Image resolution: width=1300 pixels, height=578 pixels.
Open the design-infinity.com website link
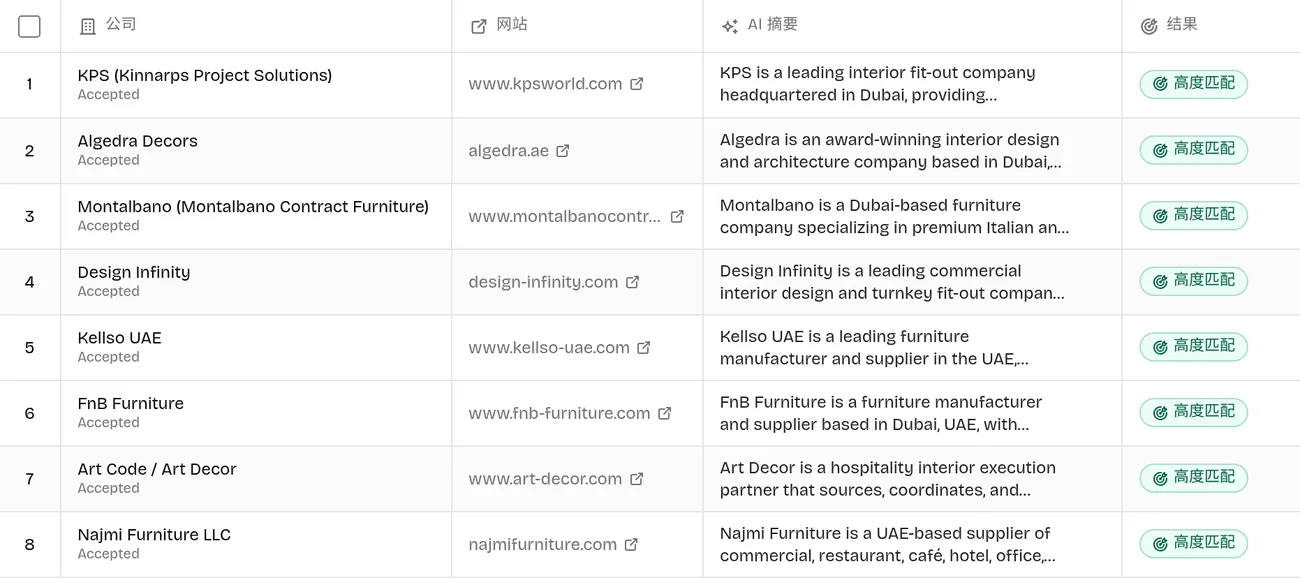pos(543,282)
